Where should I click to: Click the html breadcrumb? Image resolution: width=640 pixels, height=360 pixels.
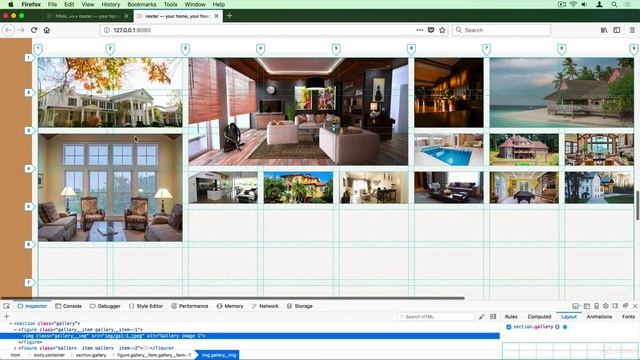(15, 355)
